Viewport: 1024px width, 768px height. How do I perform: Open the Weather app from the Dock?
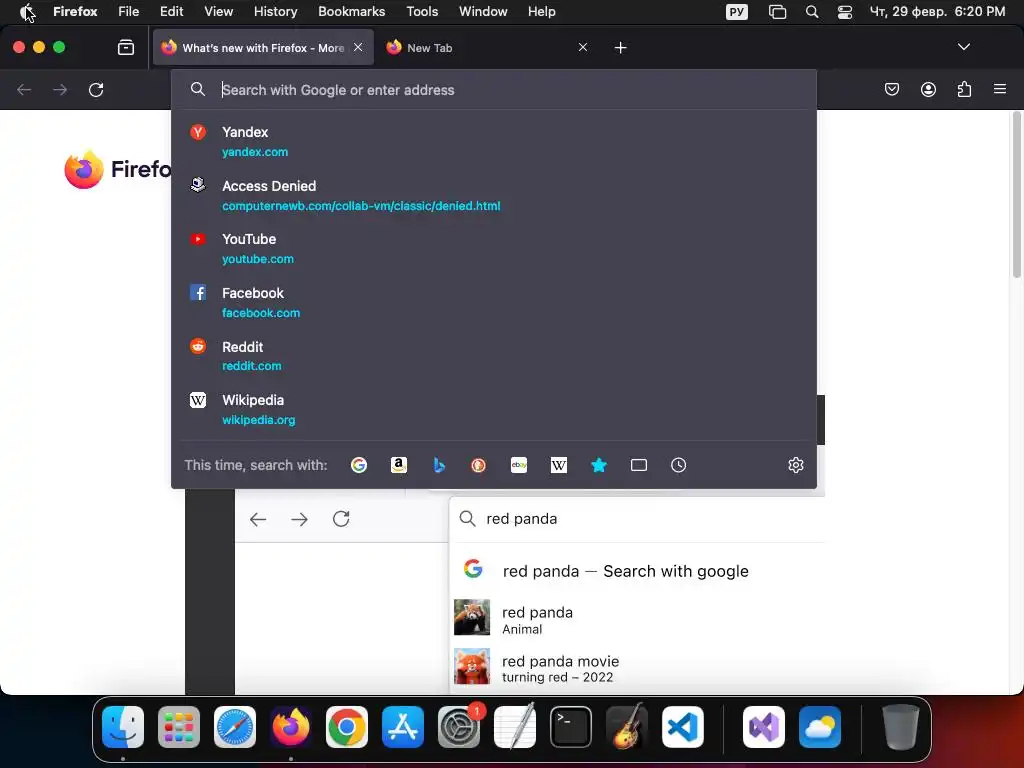(x=820, y=727)
